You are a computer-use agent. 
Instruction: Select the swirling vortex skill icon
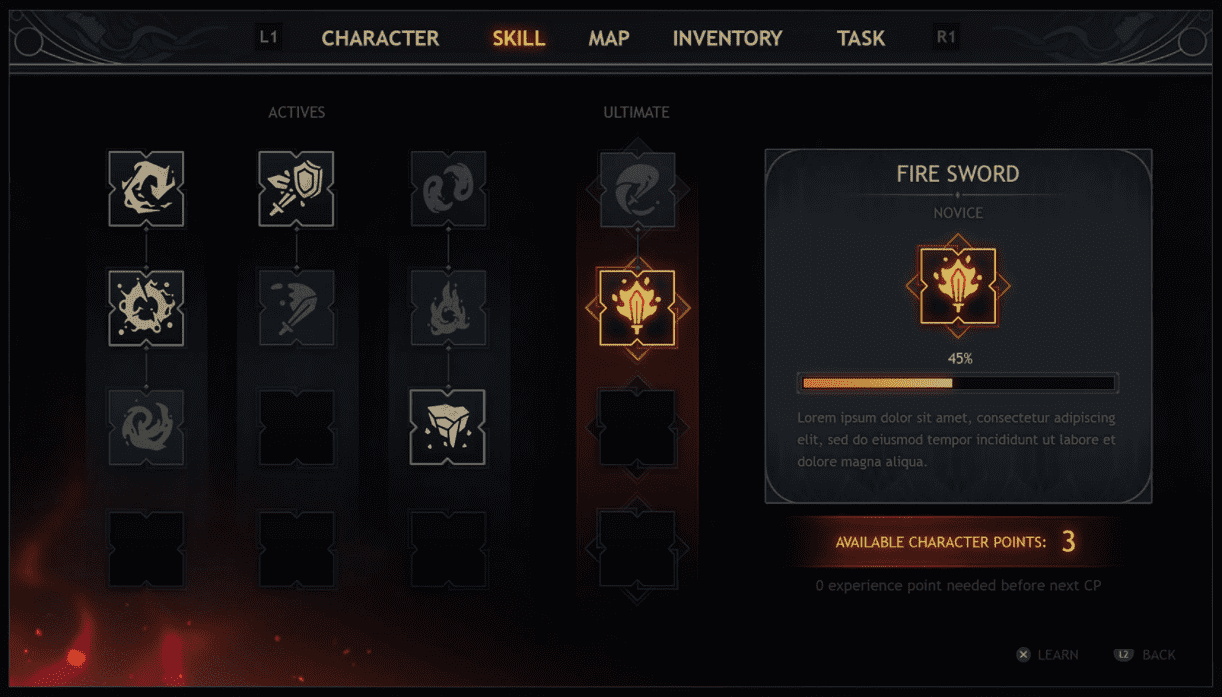click(x=146, y=189)
